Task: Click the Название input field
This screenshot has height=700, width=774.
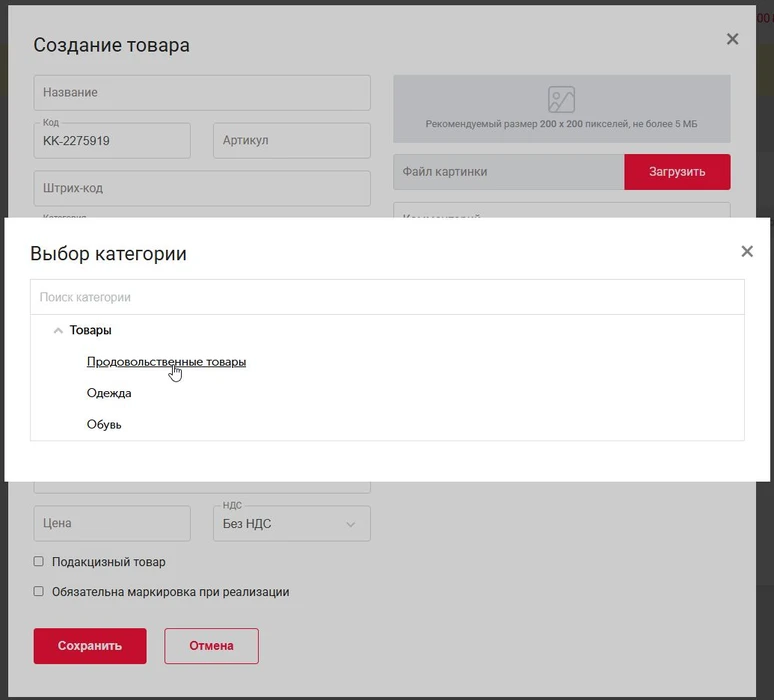Action: pyautogui.click(x=202, y=93)
